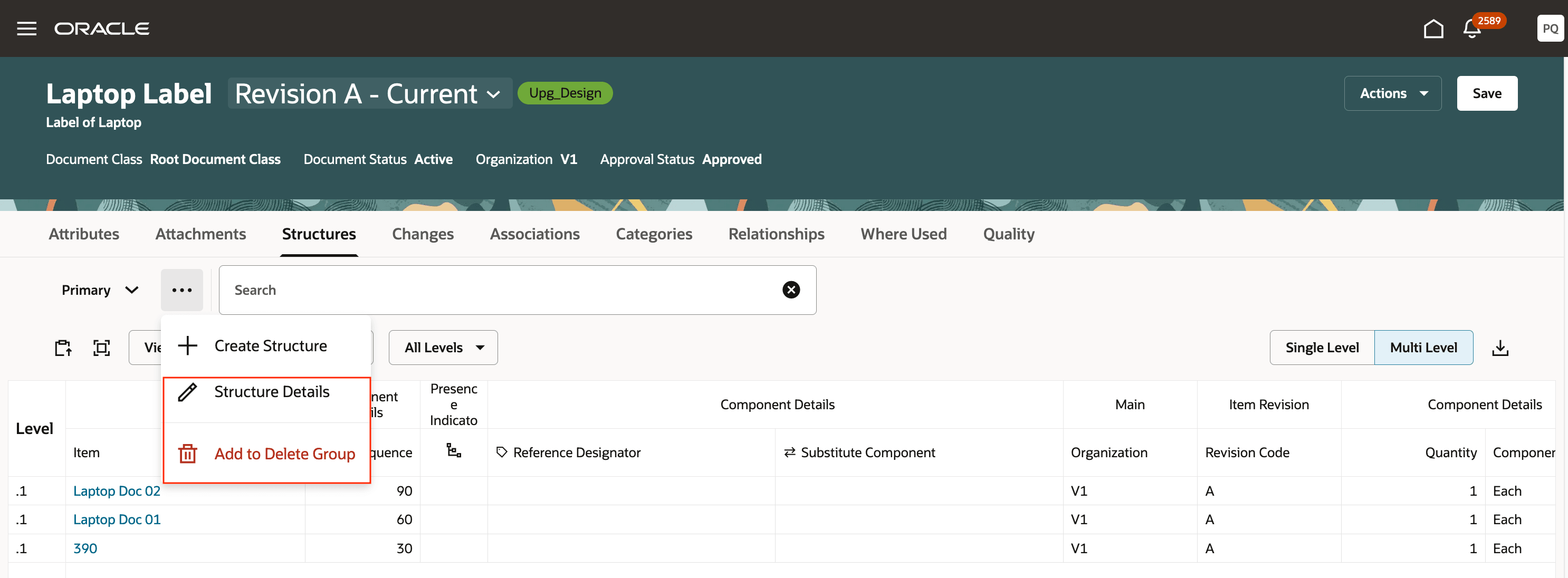Image resolution: width=1568 pixels, height=578 pixels.
Task: Expand Revision A - Current dropdown
Action: point(369,94)
